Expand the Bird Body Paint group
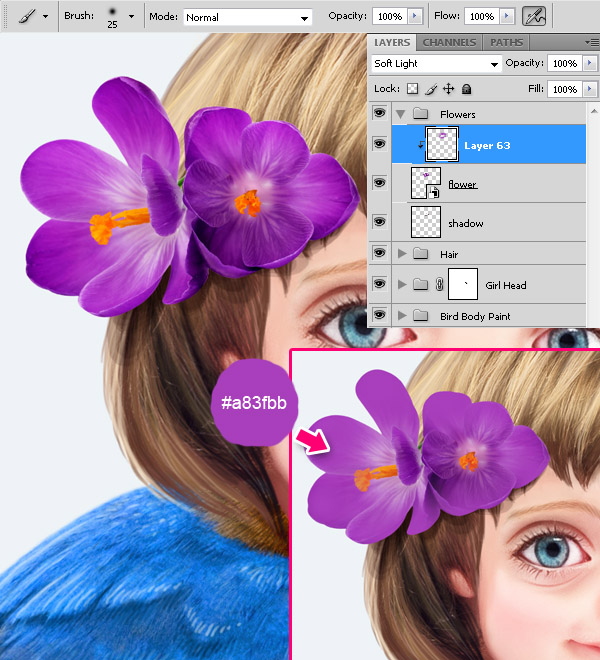 [403, 316]
